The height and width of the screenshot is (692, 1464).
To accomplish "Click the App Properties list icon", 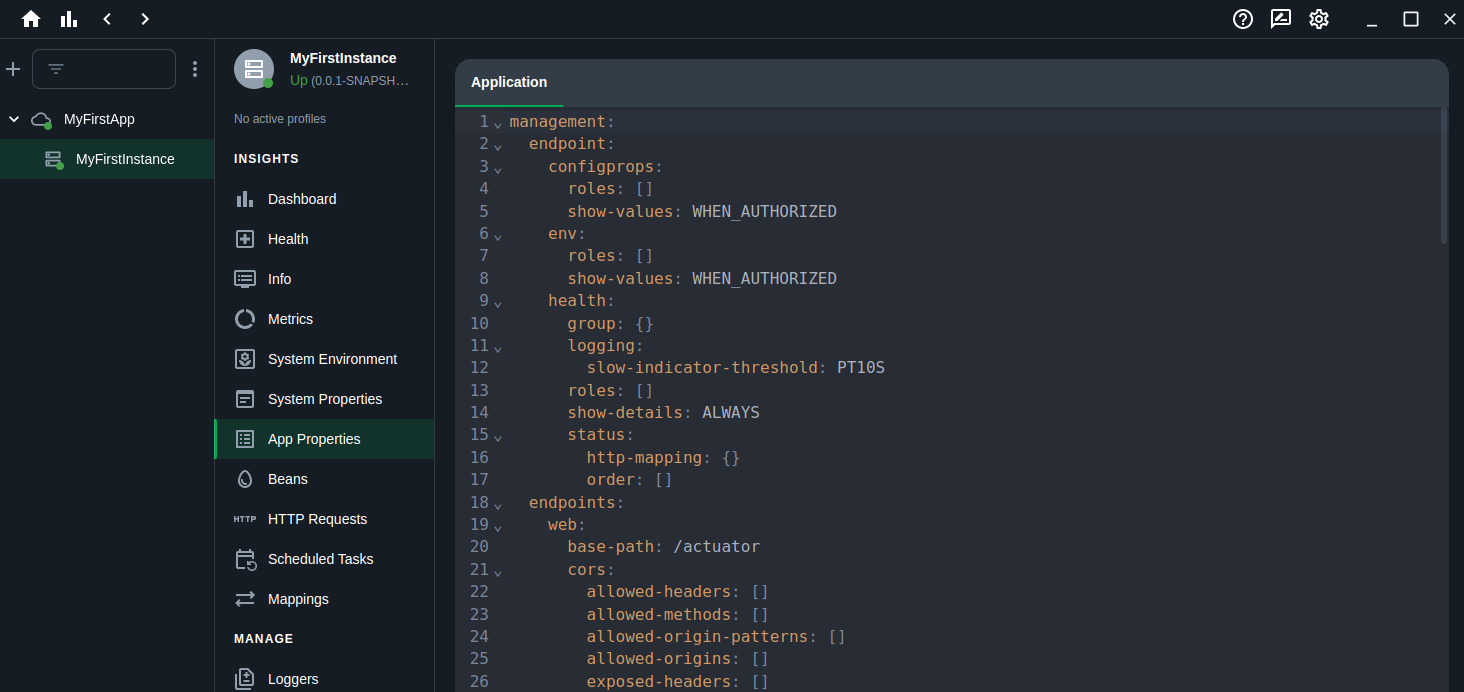I will coord(245,439).
